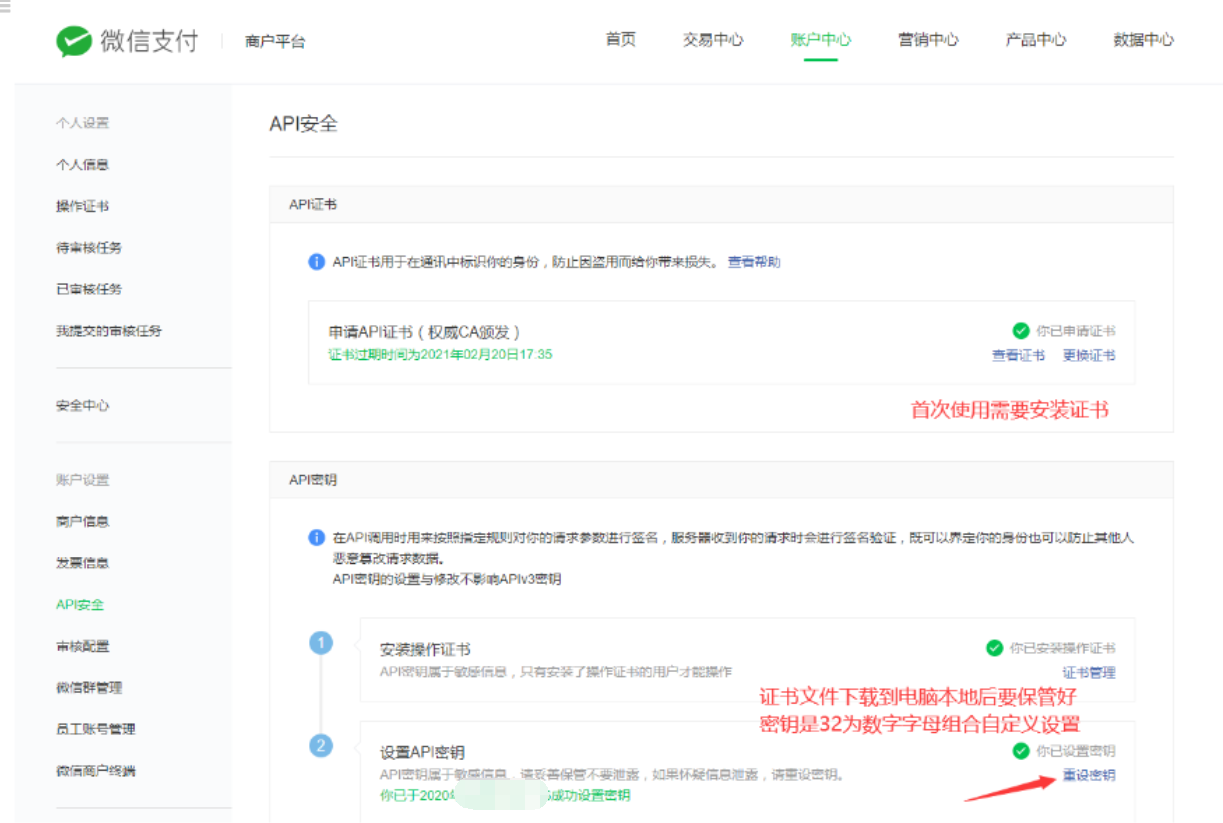Click the 查看证书 link
The image size is (1223, 823).
(x=1018, y=356)
